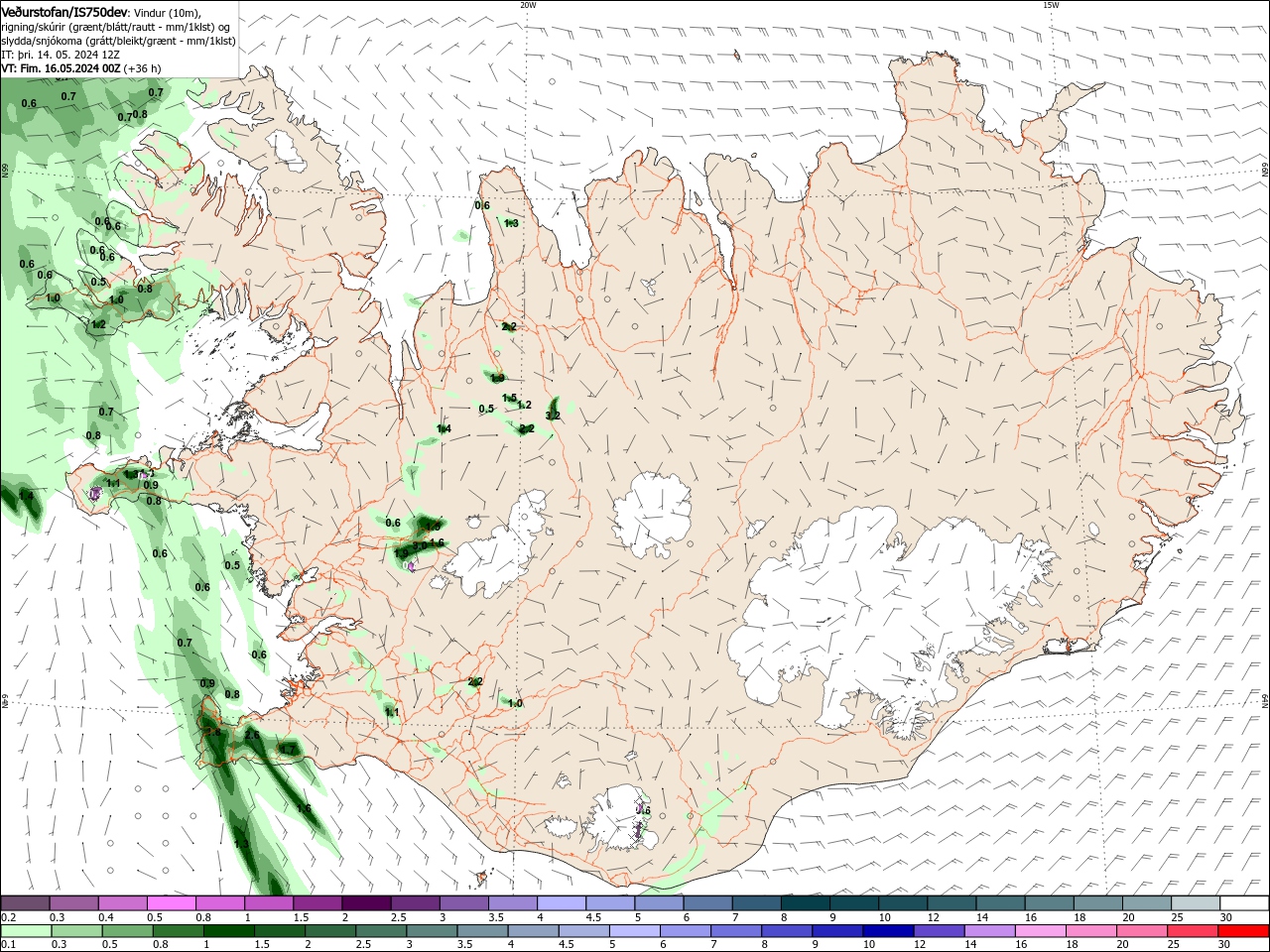This screenshot has height=952, width=1270.
Task: Pick light grey upper swatch between 25 and 30
Action: 1195,903
